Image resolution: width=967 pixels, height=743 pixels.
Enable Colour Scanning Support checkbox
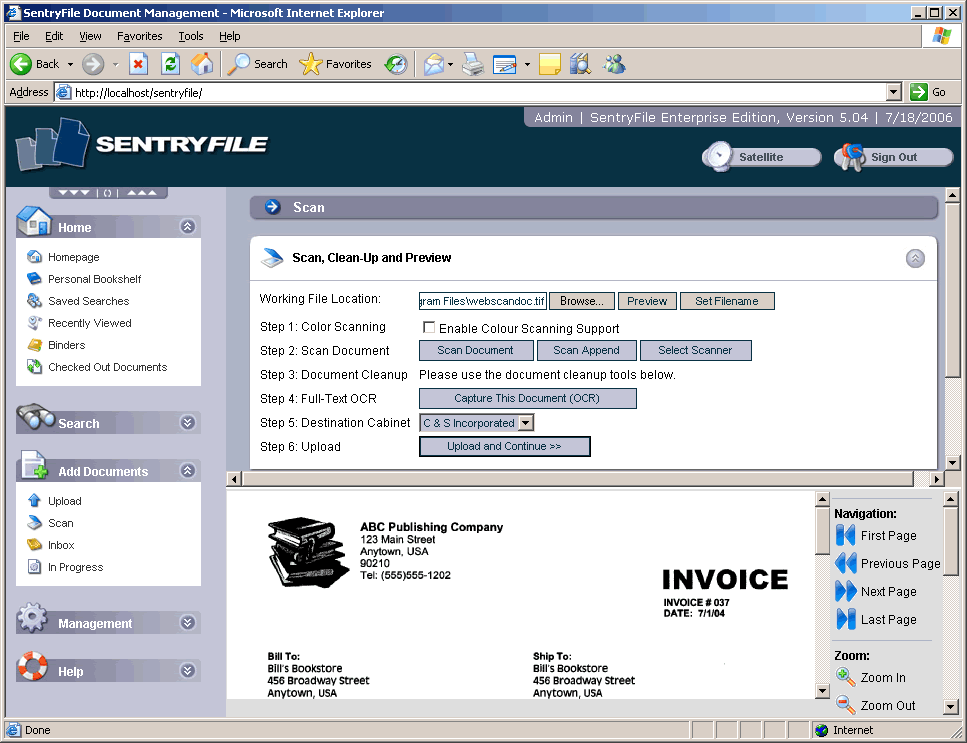tap(429, 328)
